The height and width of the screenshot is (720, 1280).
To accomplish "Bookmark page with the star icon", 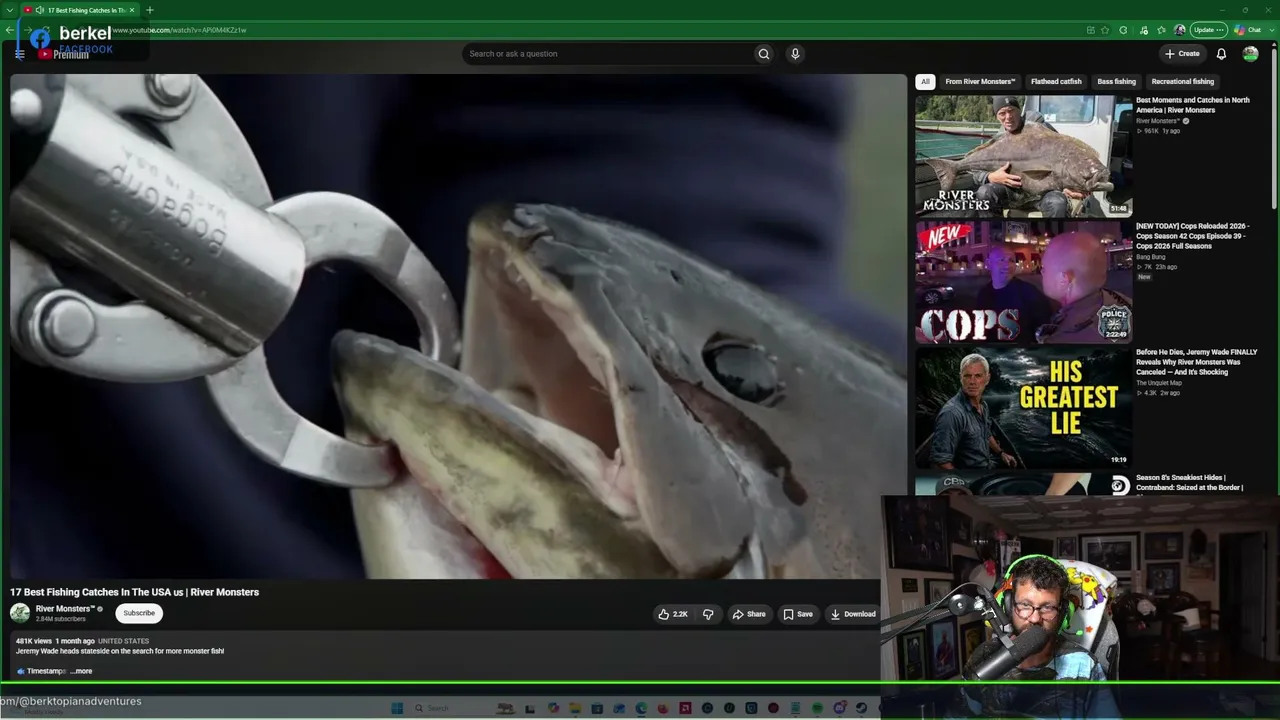I will point(1105,30).
